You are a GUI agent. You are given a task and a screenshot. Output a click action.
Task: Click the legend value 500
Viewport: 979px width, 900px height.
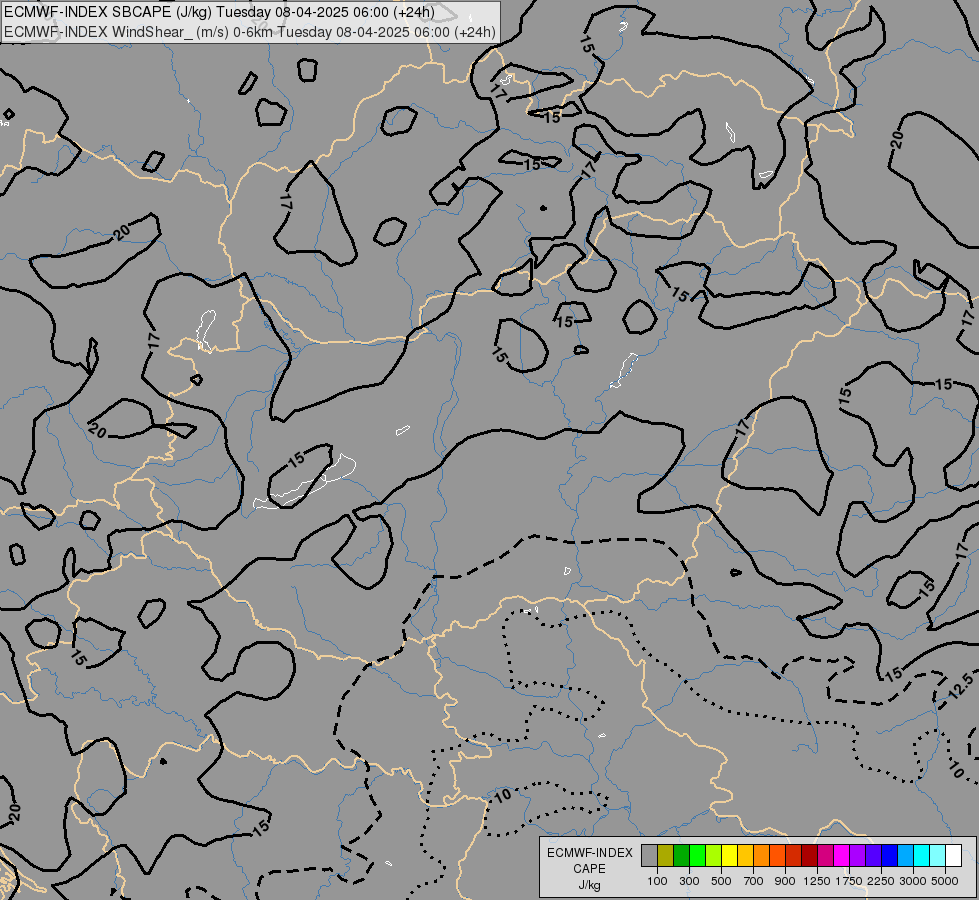(x=721, y=881)
